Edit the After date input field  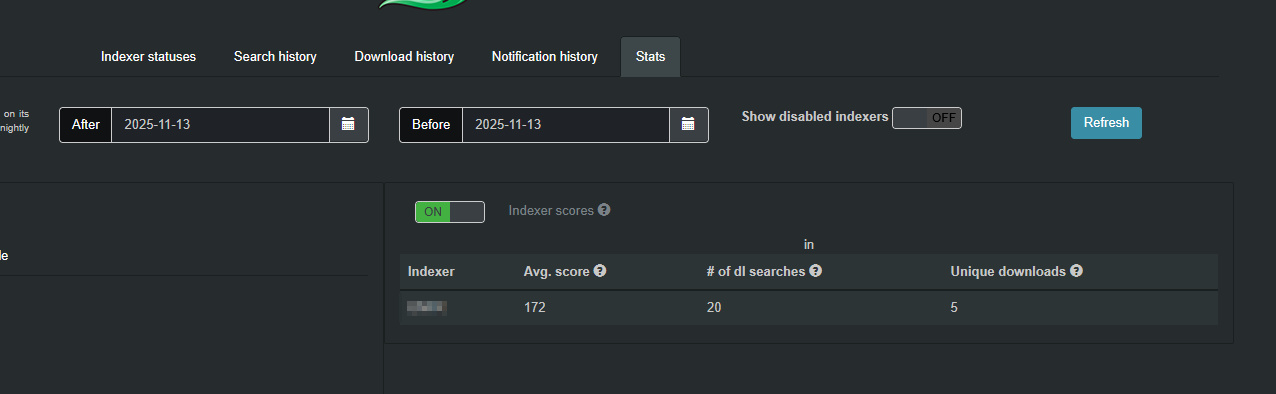coord(220,125)
